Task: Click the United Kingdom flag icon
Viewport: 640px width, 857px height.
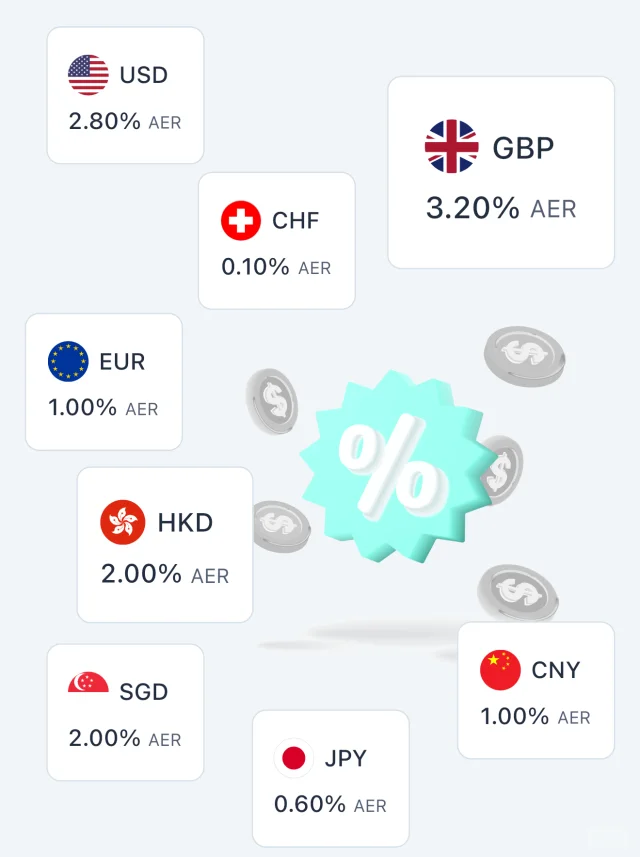Action: tap(451, 146)
